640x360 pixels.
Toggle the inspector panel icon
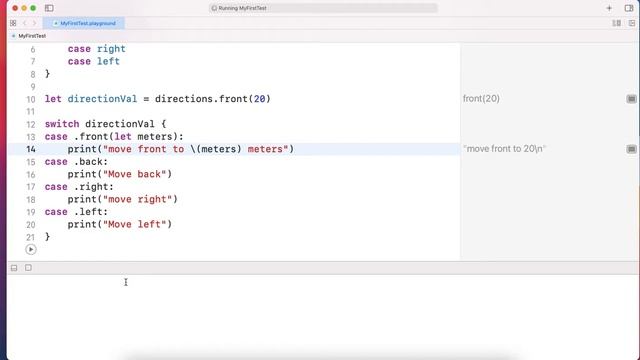629,8
